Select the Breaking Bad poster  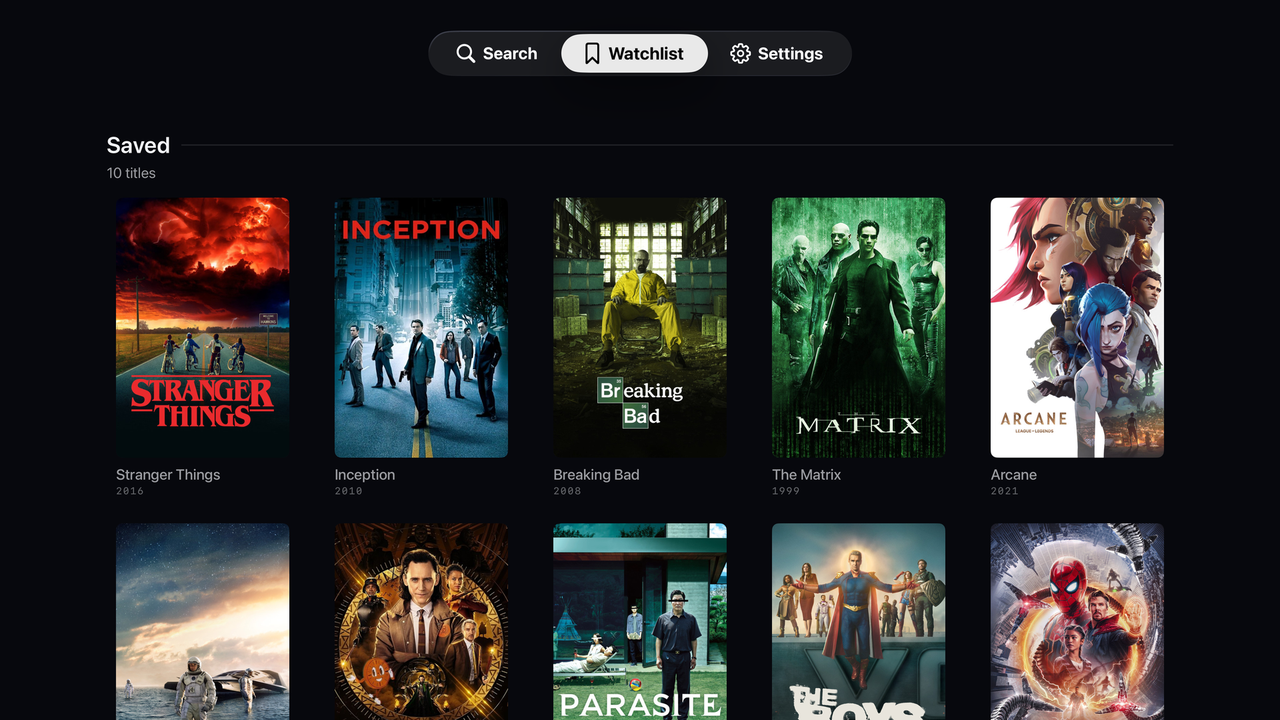point(640,327)
